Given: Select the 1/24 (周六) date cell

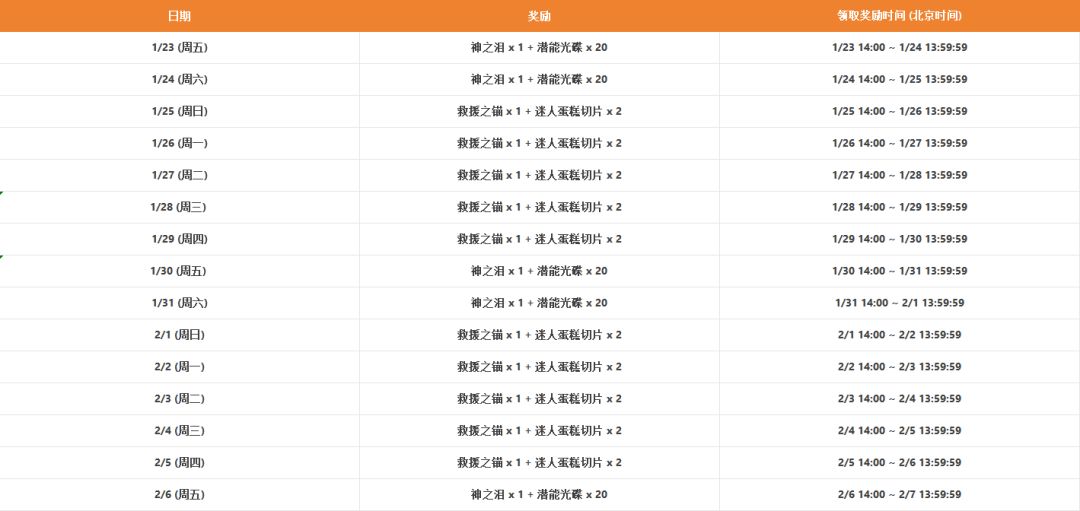Looking at the screenshot, I should [179, 80].
